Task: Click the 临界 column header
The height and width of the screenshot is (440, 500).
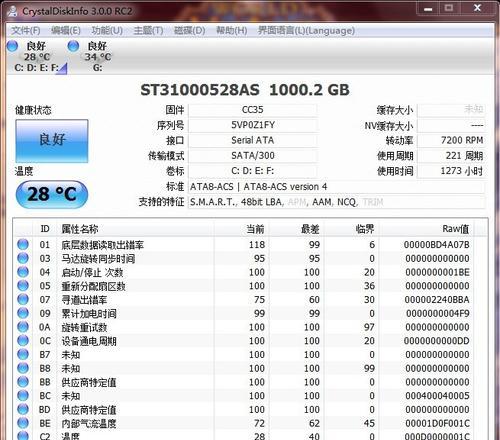Action: [x=352, y=229]
